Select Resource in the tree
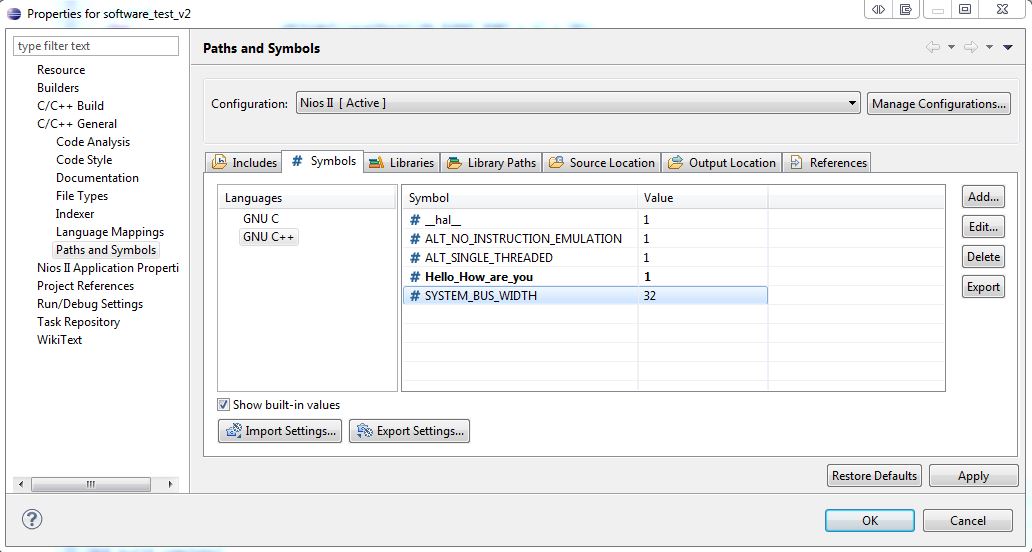The height and width of the screenshot is (552, 1032). click(x=61, y=70)
